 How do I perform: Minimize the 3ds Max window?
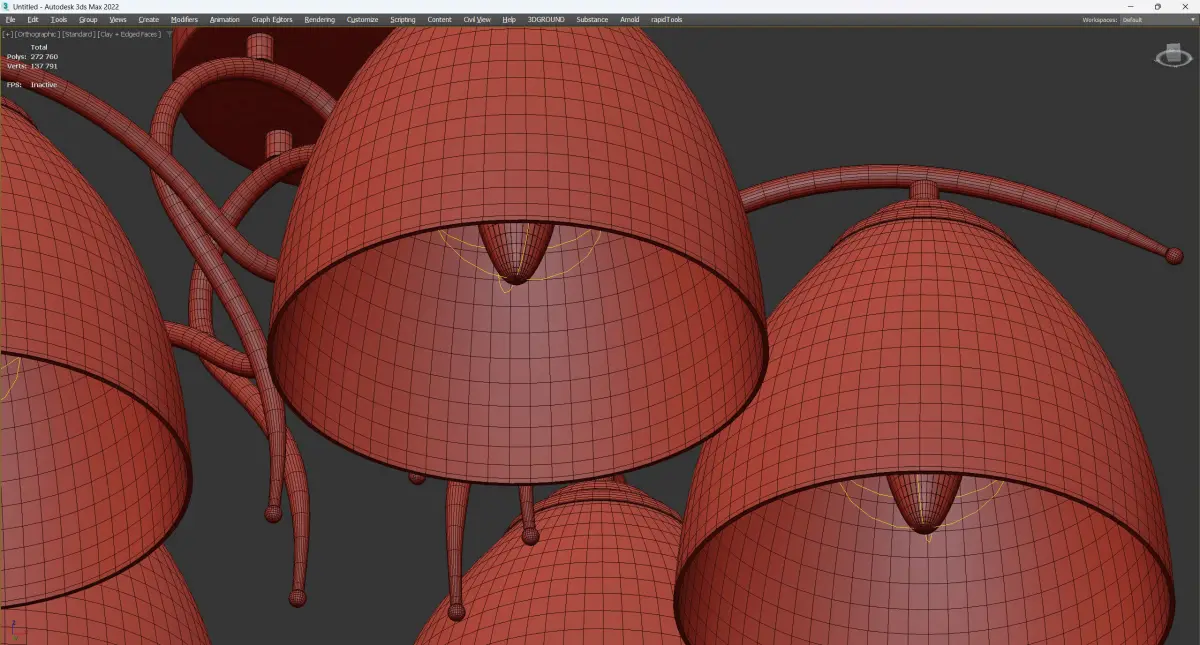[x=1133, y=6]
